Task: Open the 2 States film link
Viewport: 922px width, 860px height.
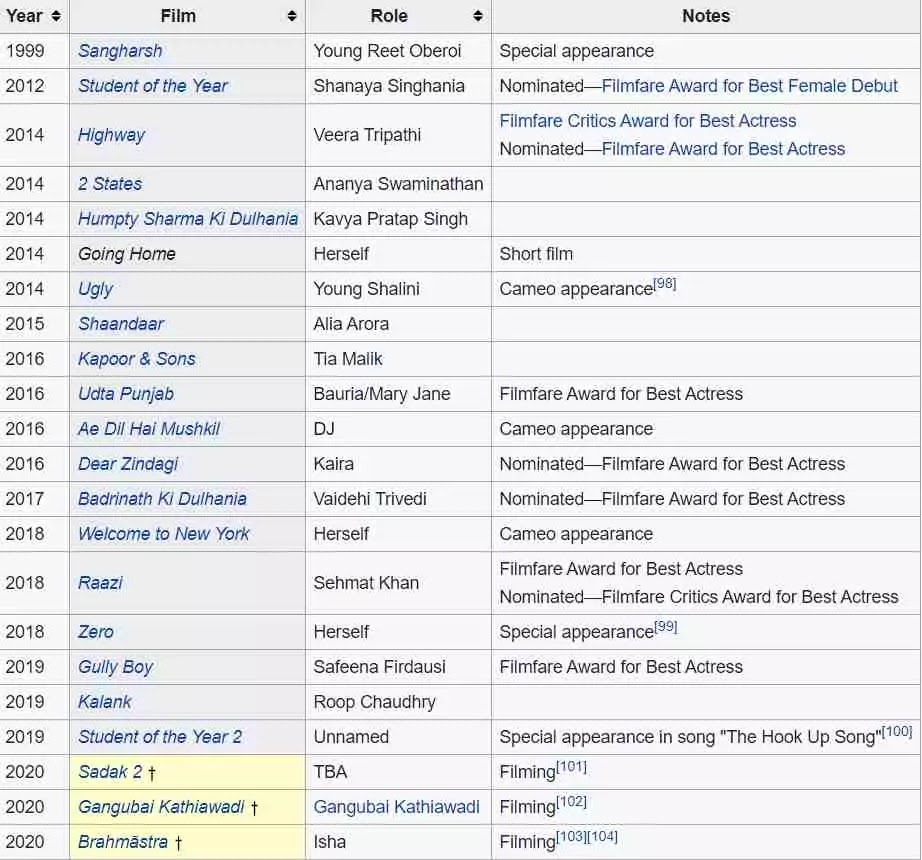Action: (x=110, y=184)
